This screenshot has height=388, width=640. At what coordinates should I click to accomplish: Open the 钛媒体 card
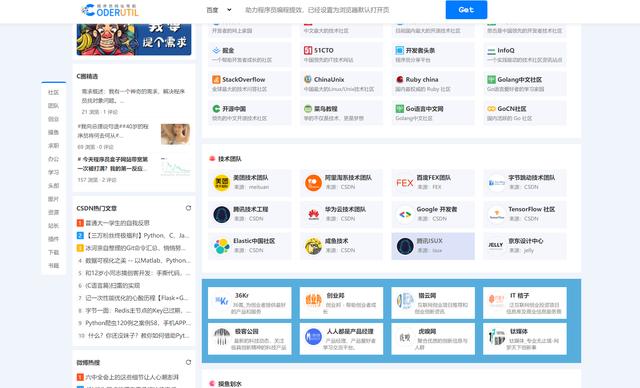[525, 339]
